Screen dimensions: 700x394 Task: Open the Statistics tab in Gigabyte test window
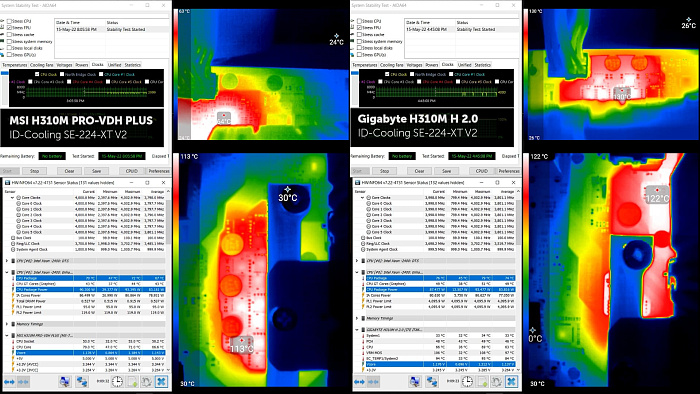coord(483,65)
